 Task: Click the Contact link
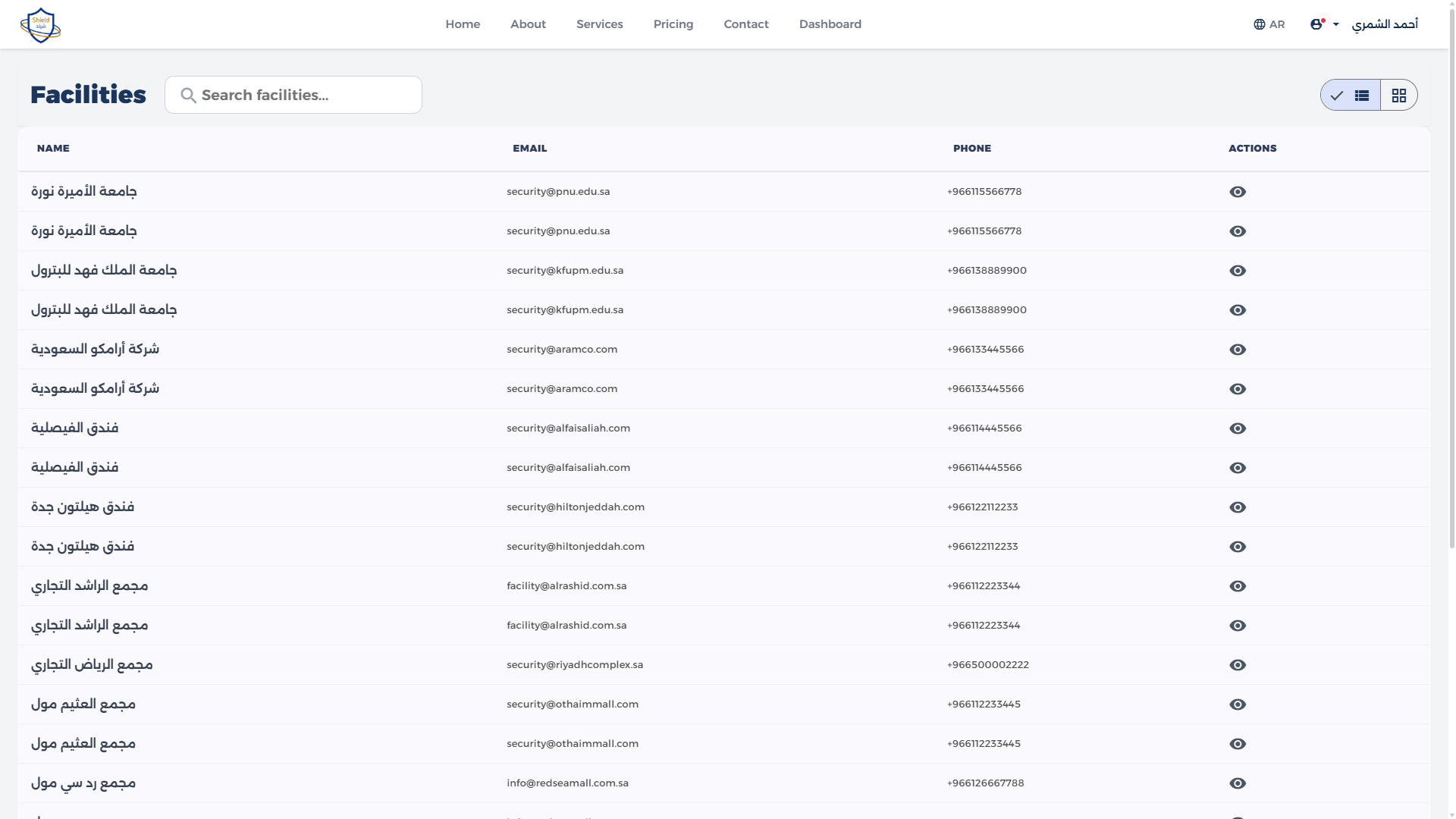(x=745, y=24)
